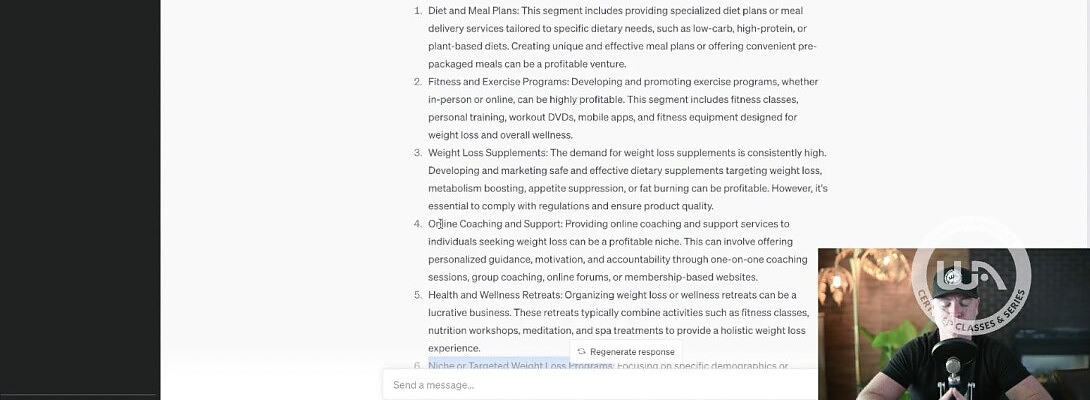Click the list number 1 marker
1090x400 pixels.
point(417,10)
